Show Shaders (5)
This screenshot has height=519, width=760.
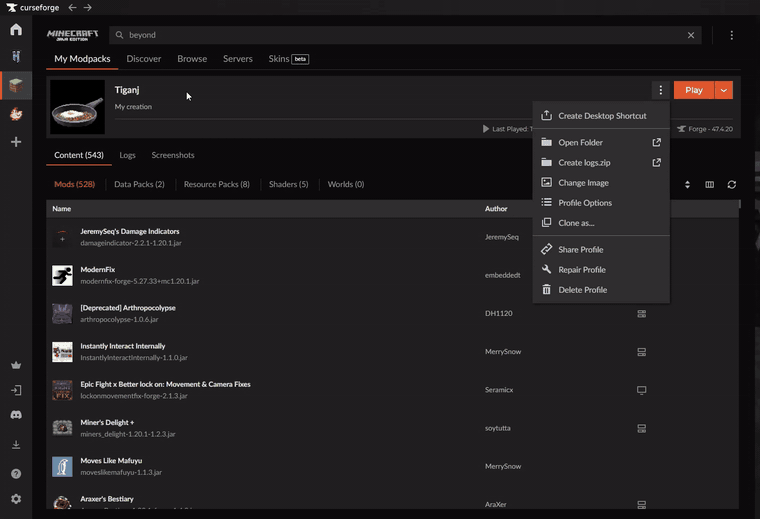coord(288,185)
